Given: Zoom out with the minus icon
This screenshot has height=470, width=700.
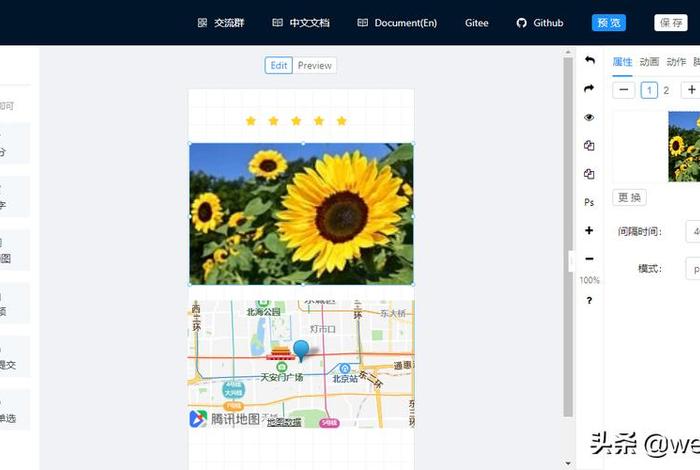Looking at the screenshot, I should coord(589,259).
